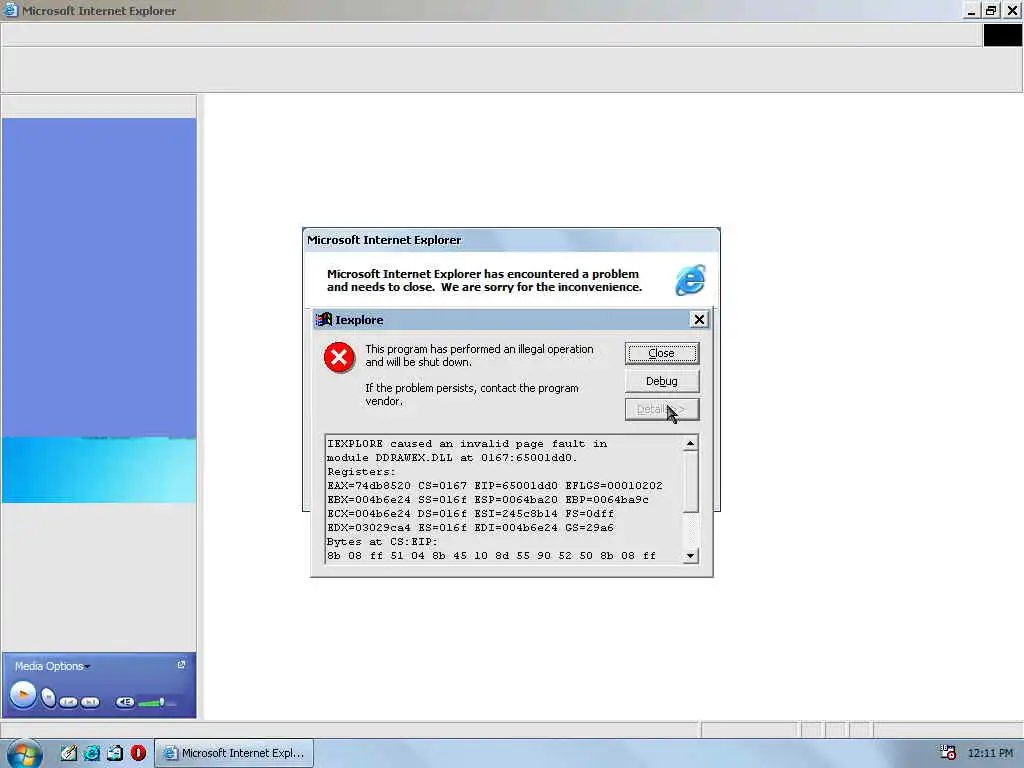This screenshot has width=1024, height=768.
Task: Close the Iexplore dialog with its X button
Action: pos(699,319)
